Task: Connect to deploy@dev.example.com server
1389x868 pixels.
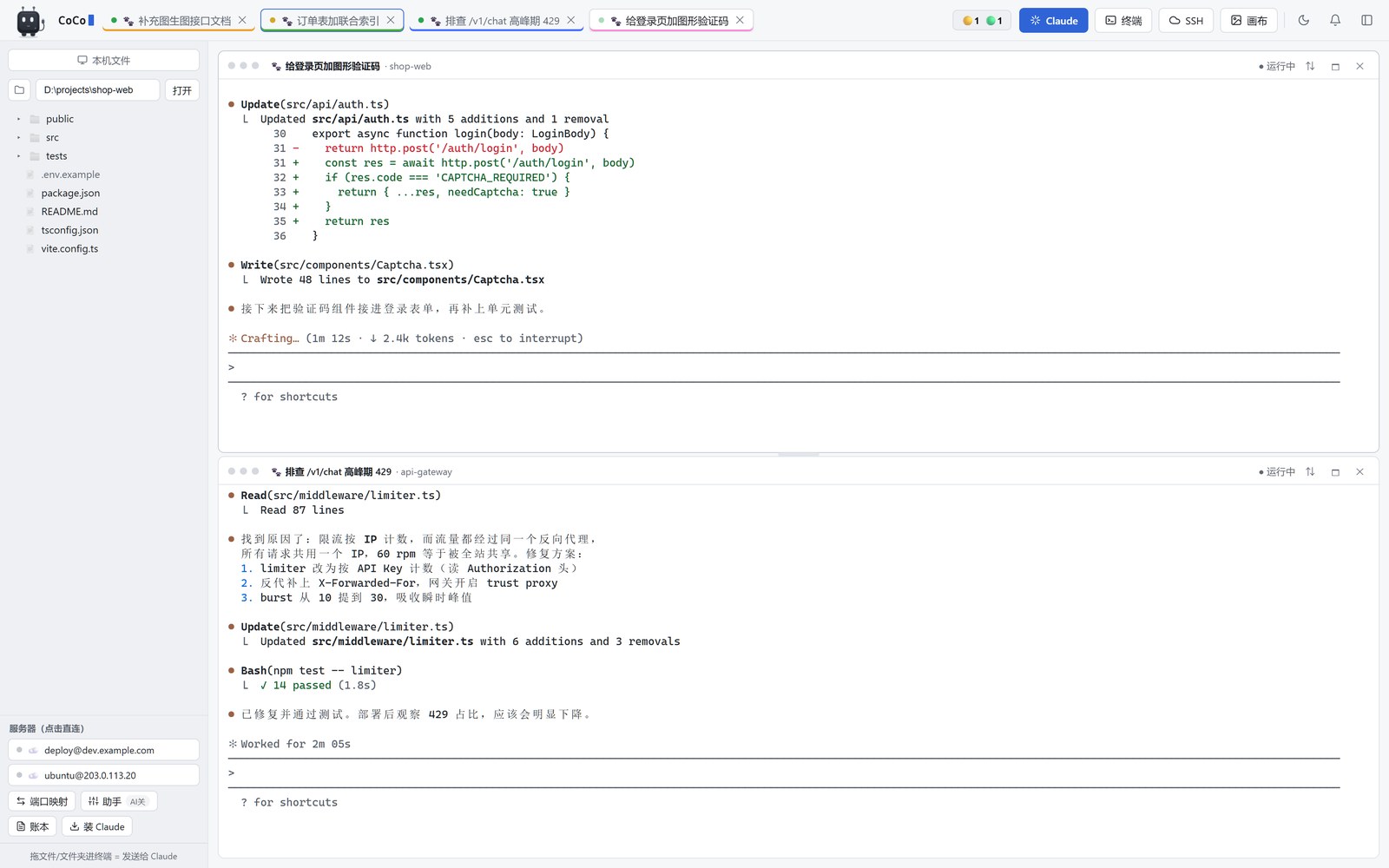Action: pyautogui.click(x=103, y=750)
